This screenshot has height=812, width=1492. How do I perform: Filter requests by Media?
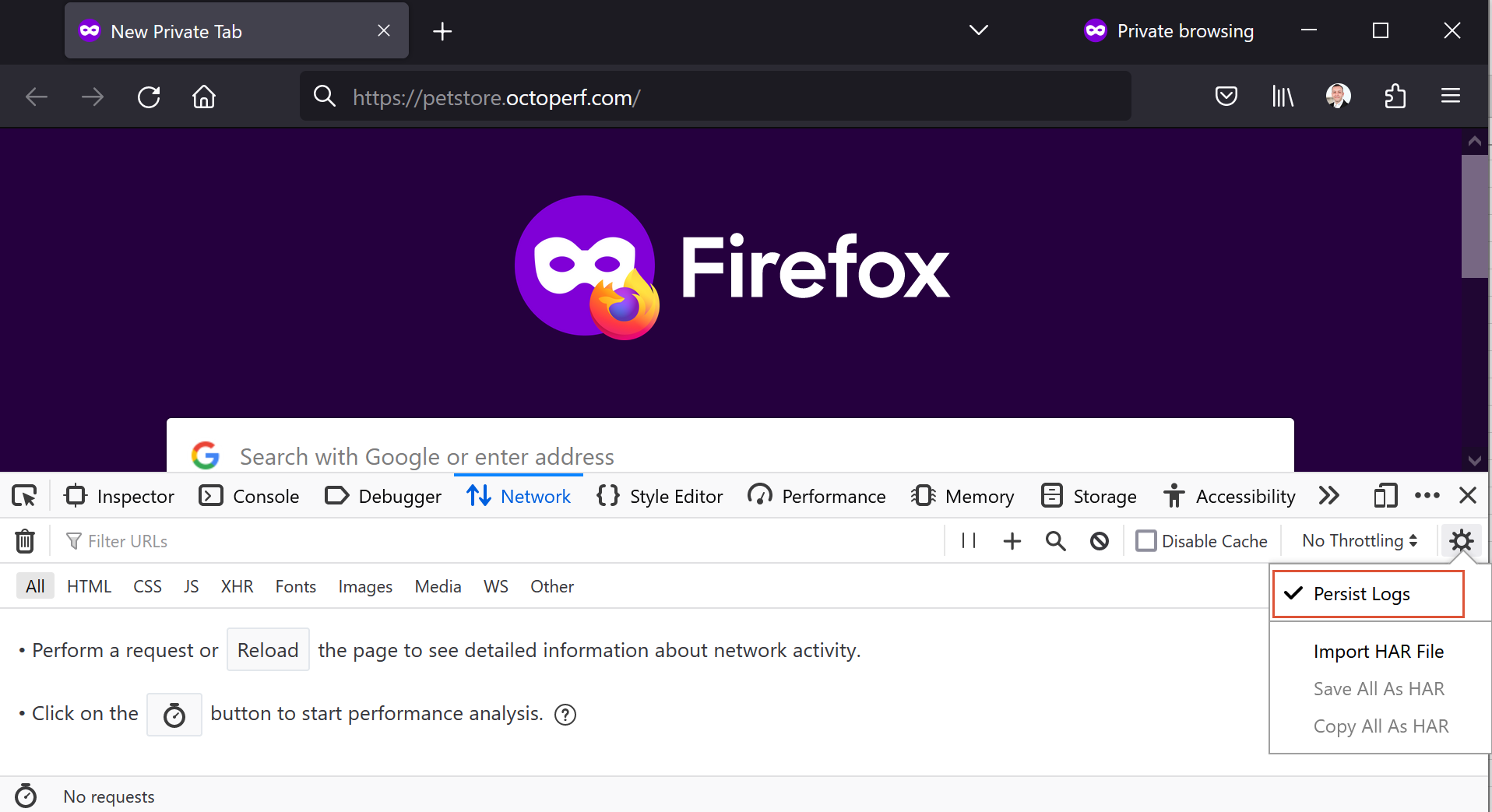(x=438, y=586)
